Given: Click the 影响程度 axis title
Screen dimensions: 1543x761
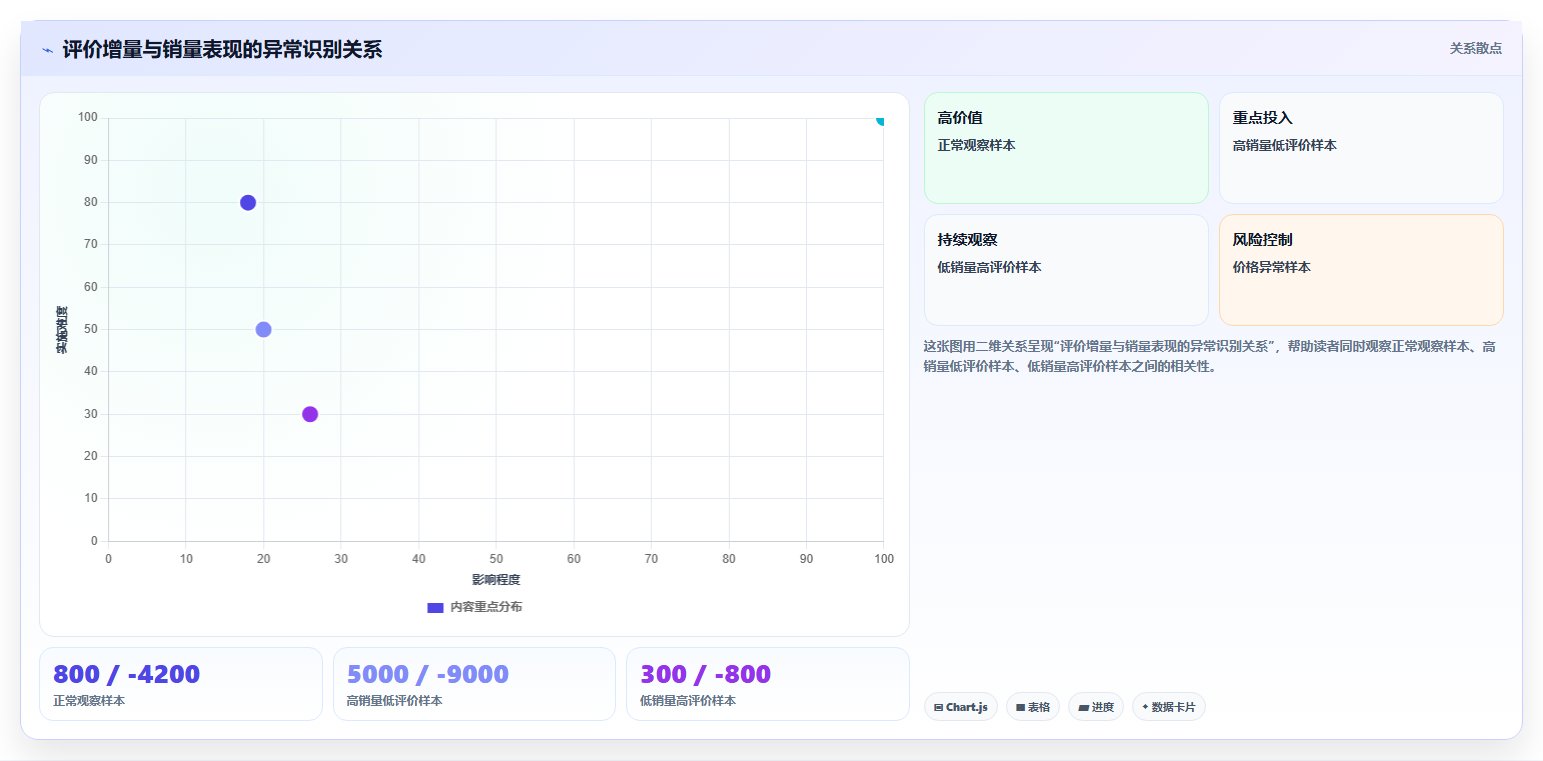Looking at the screenshot, I should [x=496, y=580].
